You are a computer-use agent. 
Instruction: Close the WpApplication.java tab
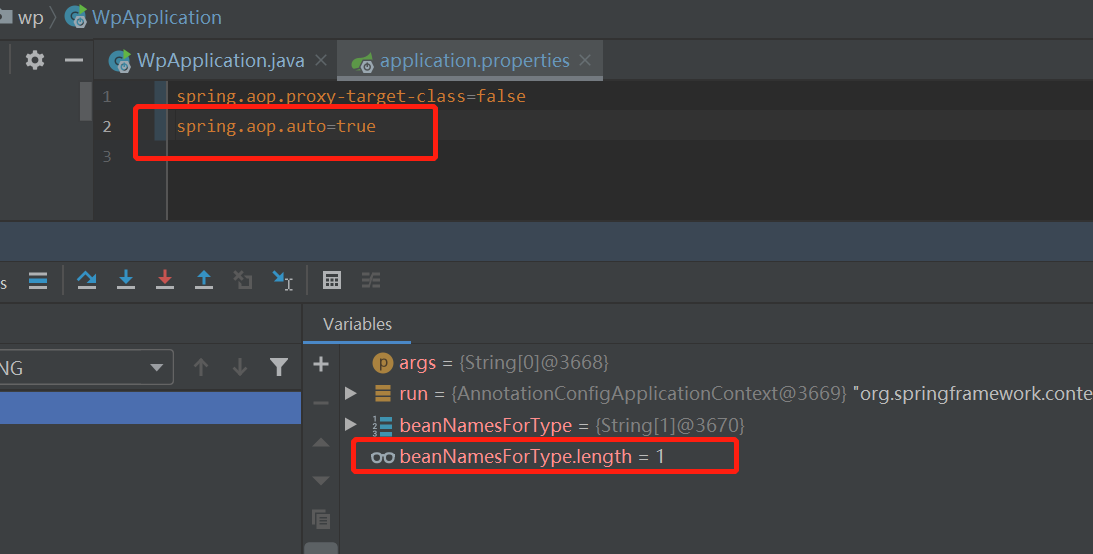pos(321,61)
